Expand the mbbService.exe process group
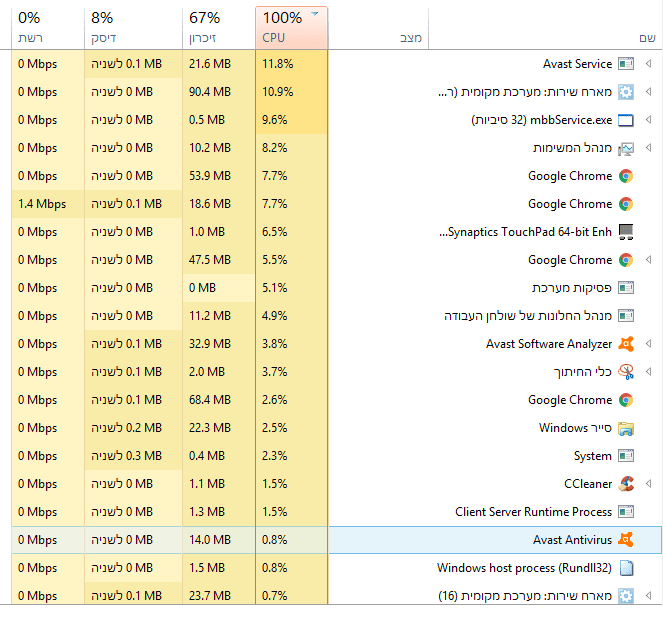 pyautogui.click(x=648, y=120)
